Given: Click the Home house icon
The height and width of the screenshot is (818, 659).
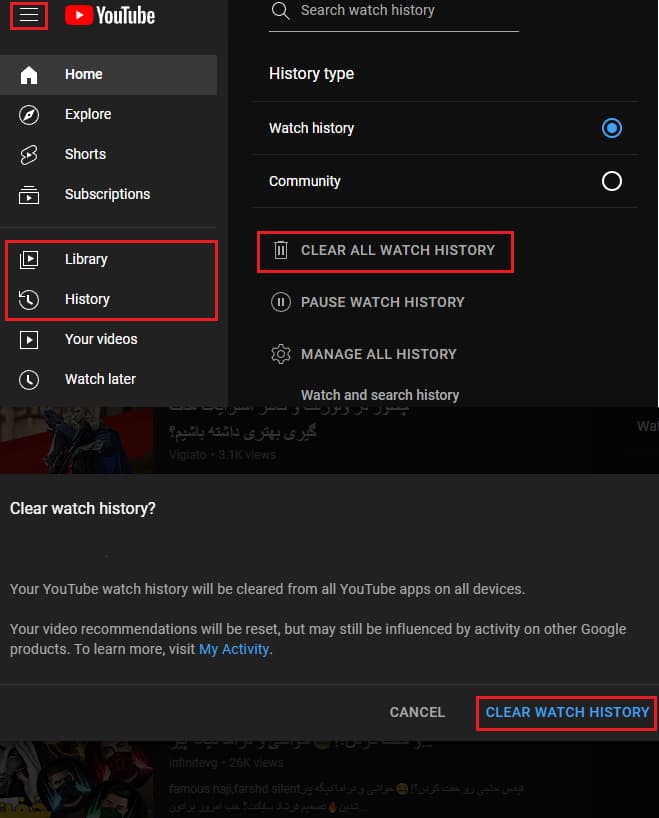Looking at the screenshot, I should click(x=29, y=75).
